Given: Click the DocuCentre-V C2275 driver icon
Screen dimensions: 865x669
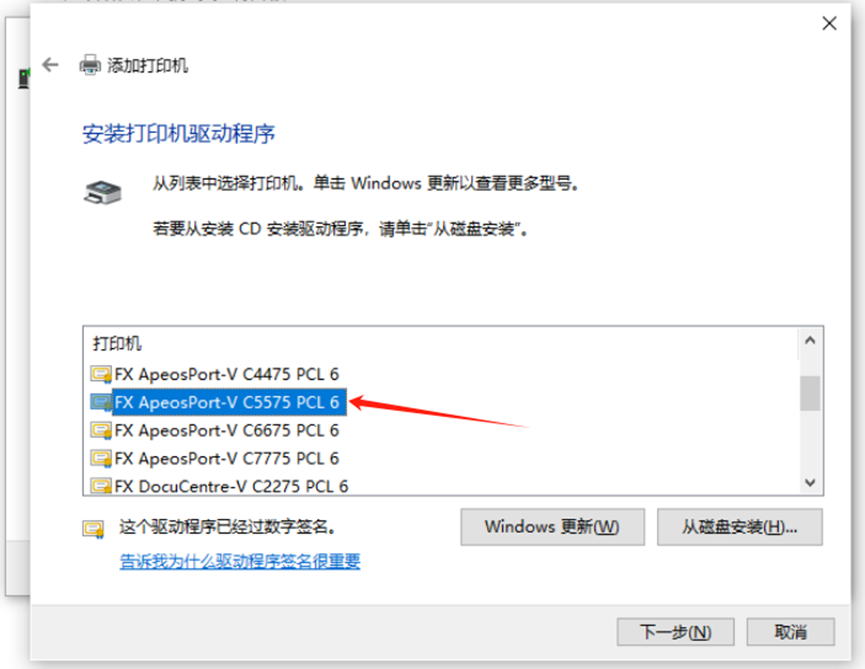Looking at the screenshot, I should click(101, 486).
